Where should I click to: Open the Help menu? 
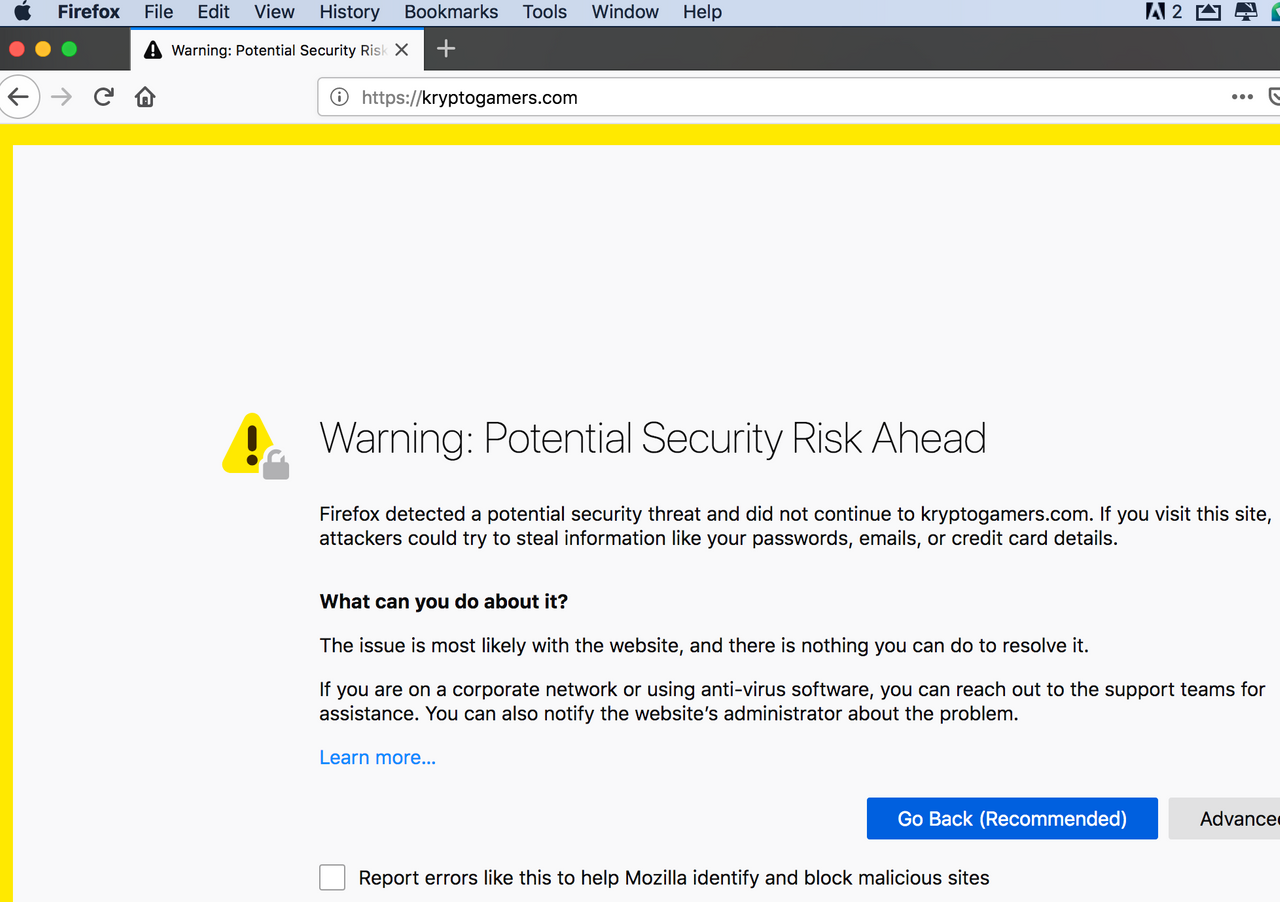coord(702,12)
